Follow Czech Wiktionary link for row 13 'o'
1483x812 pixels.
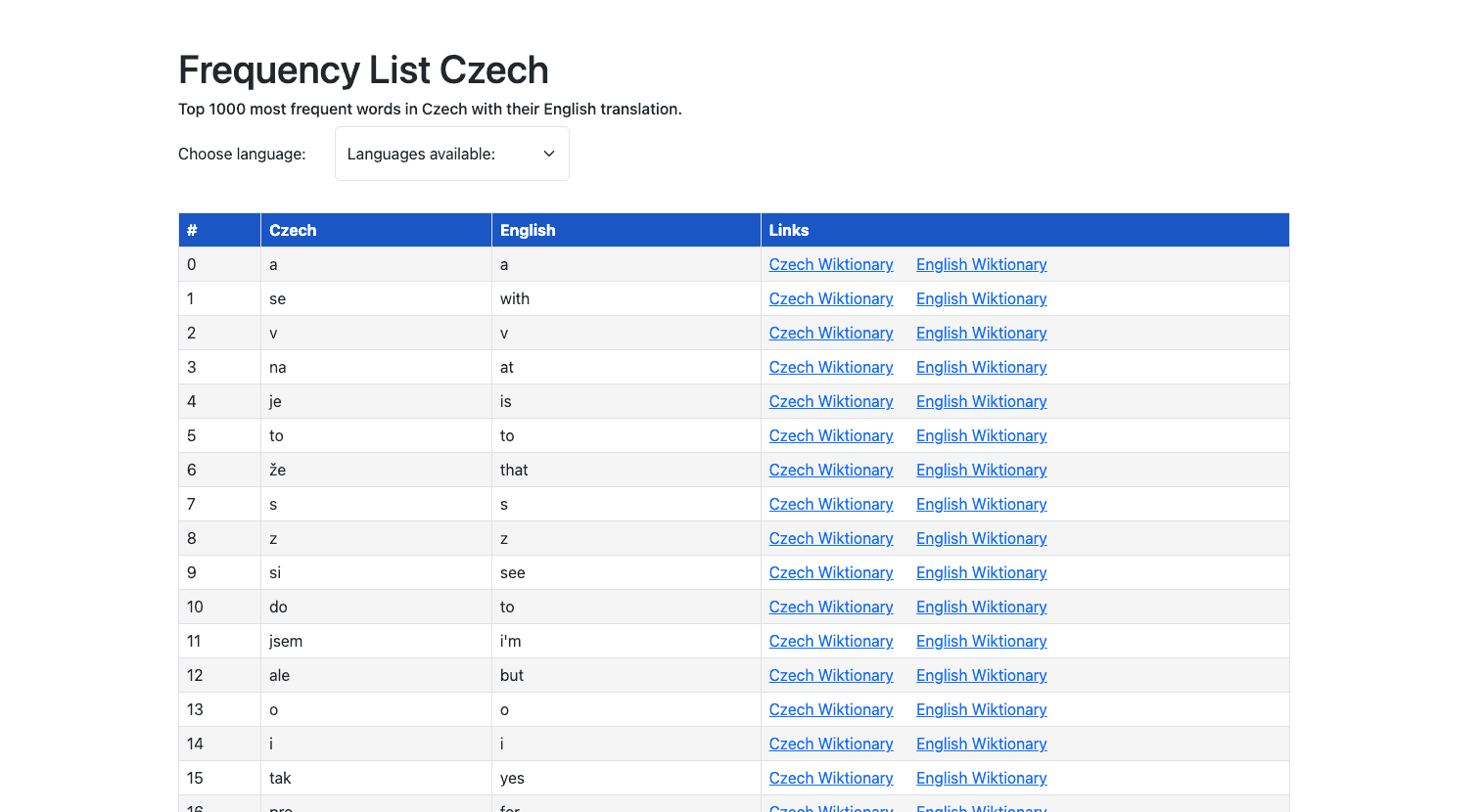pos(830,709)
